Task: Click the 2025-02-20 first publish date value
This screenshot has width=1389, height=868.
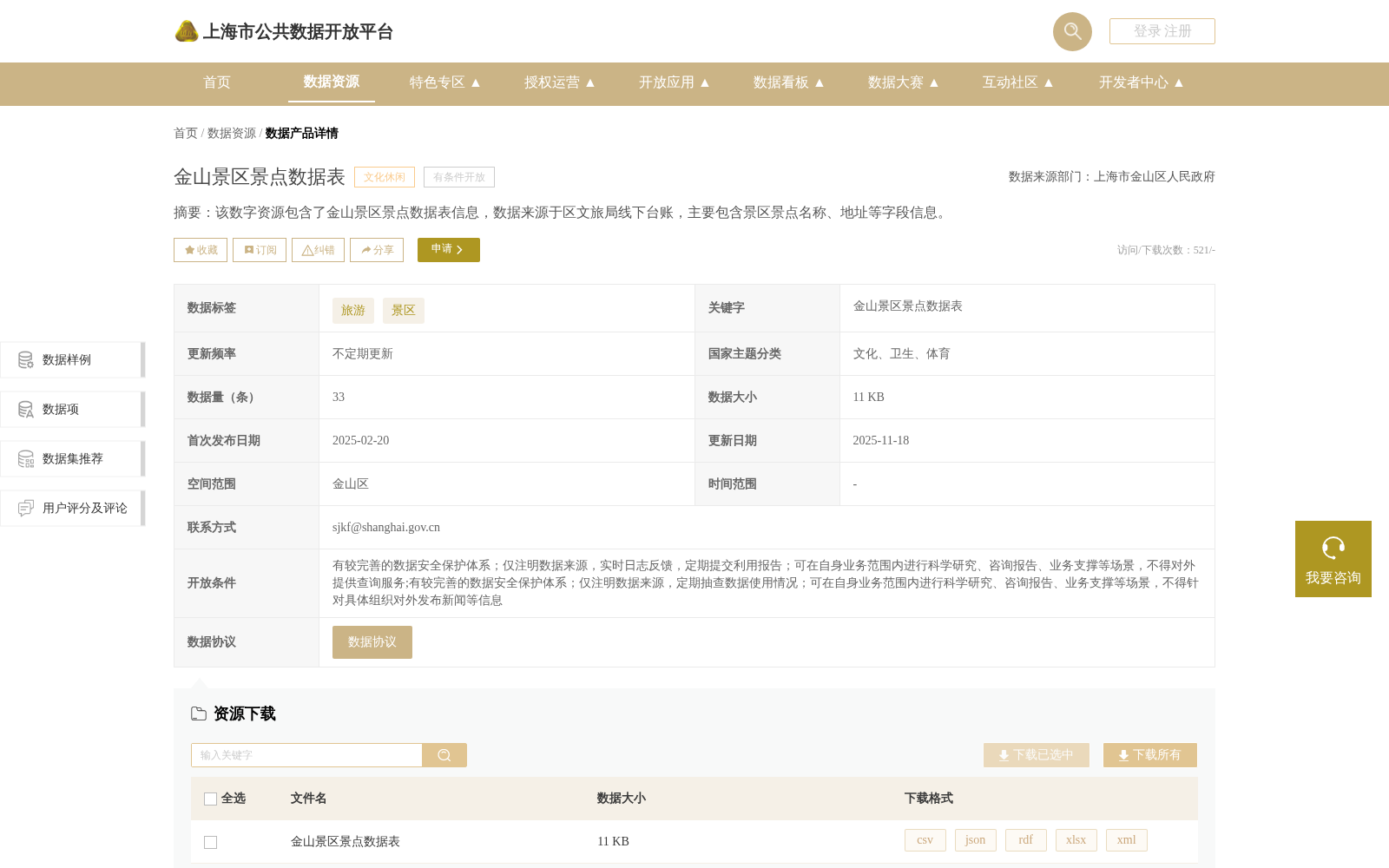Action: [361, 441]
